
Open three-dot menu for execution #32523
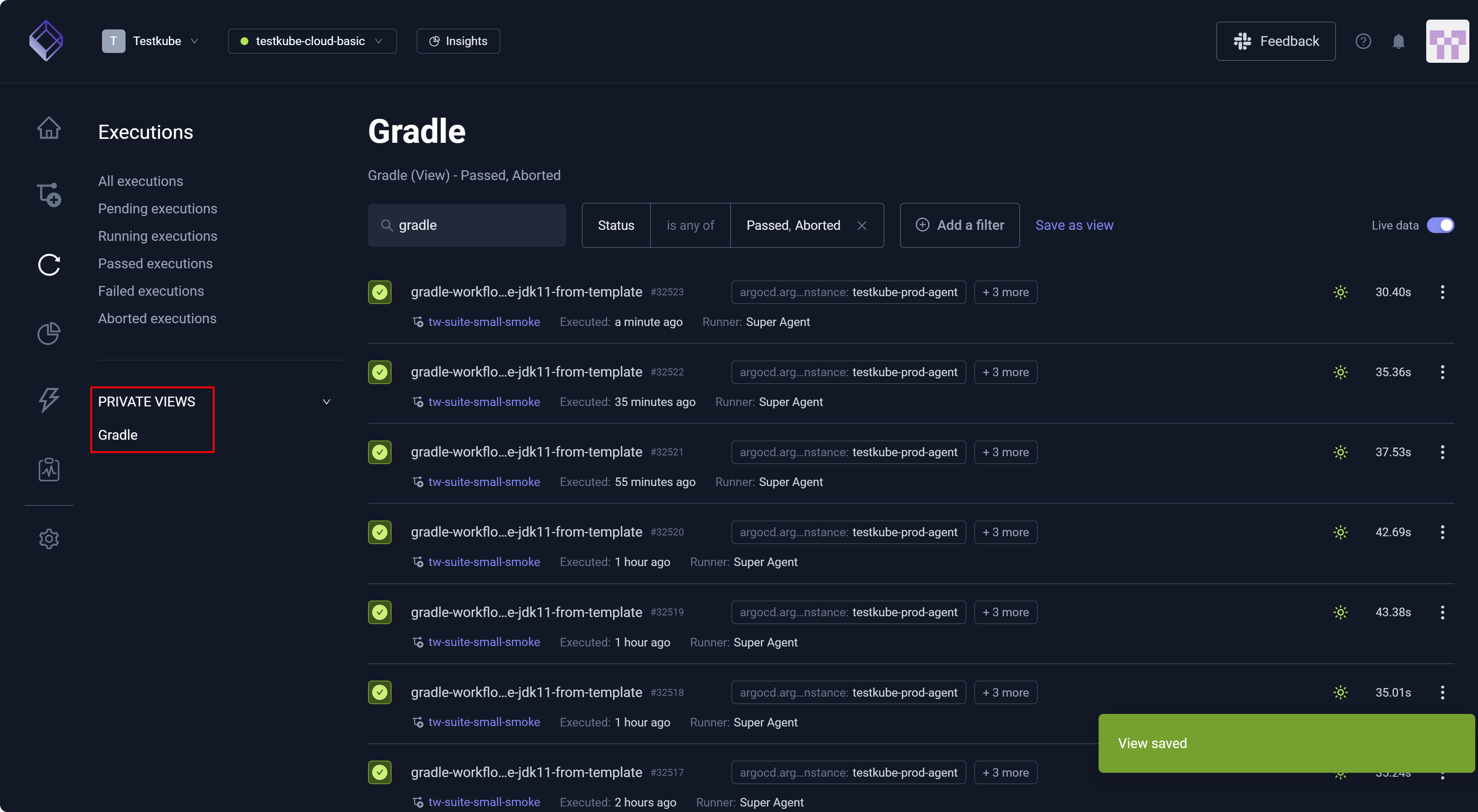point(1442,292)
